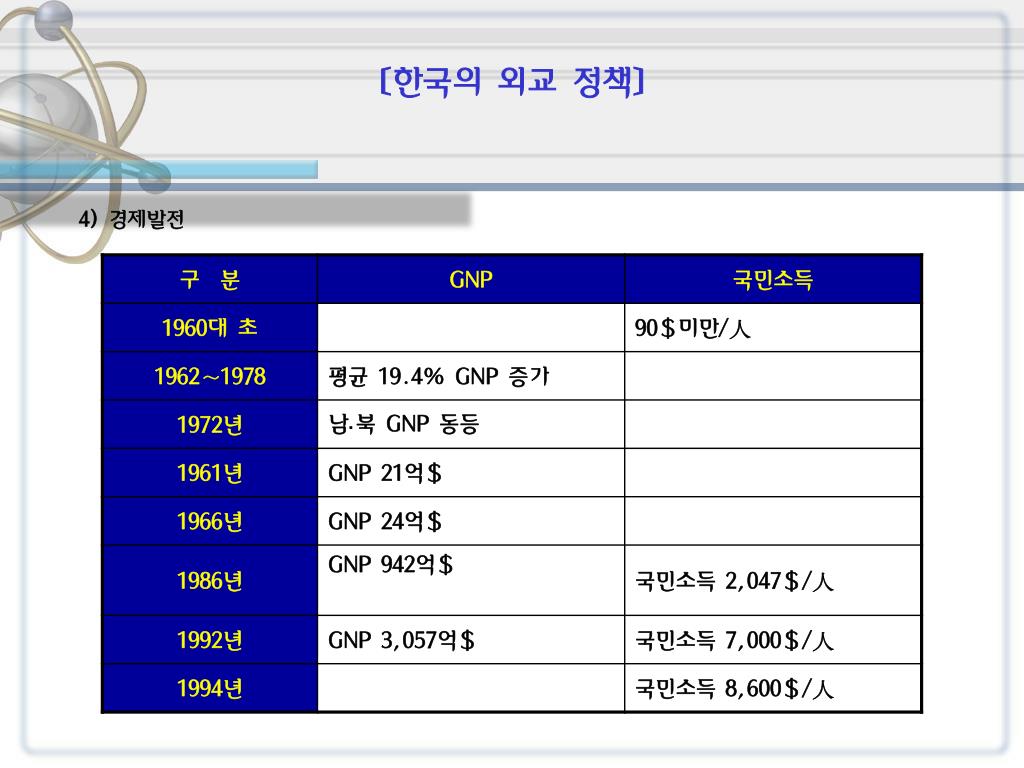The image size is (1024, 768).
Task: Click the cell 국민소득 2,047$/人
Action: pos(773,581)
